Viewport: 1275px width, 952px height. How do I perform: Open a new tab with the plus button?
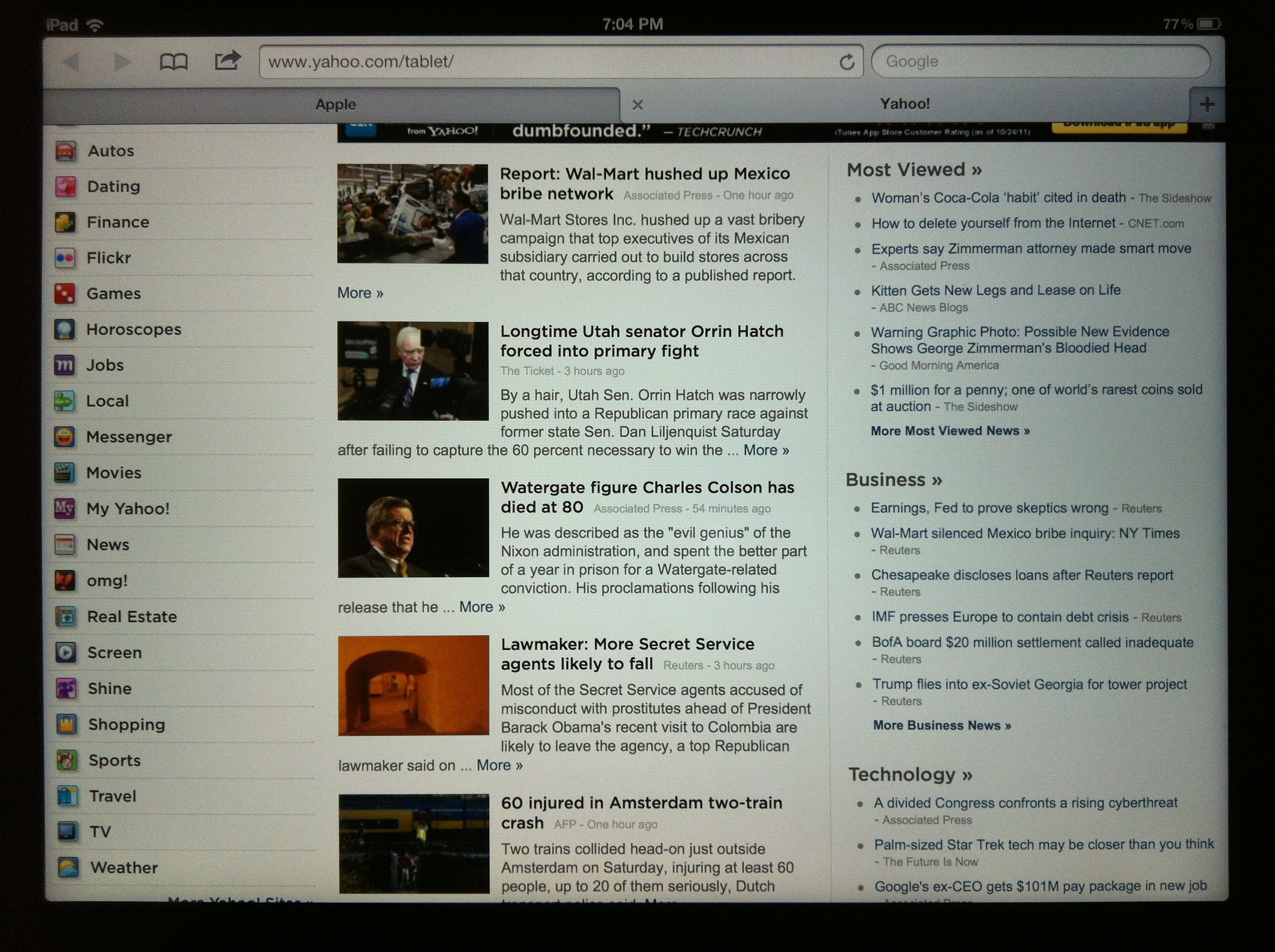coord(1207,104)
